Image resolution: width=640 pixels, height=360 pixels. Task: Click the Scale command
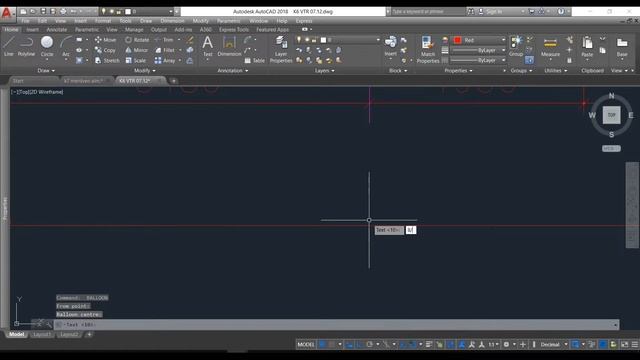click(x=136, y=60)
